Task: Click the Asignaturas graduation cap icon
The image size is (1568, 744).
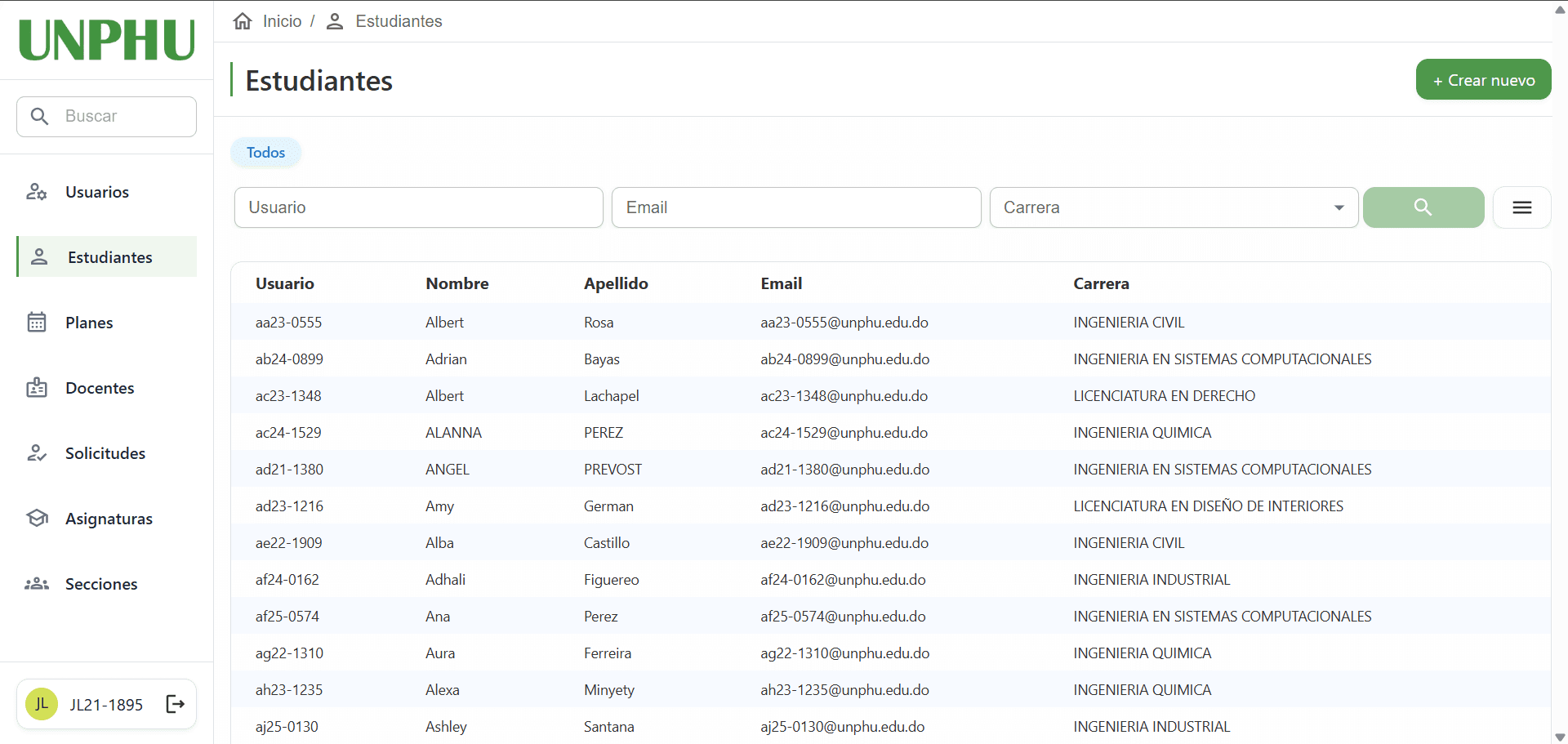Action: tap(37, 519)
